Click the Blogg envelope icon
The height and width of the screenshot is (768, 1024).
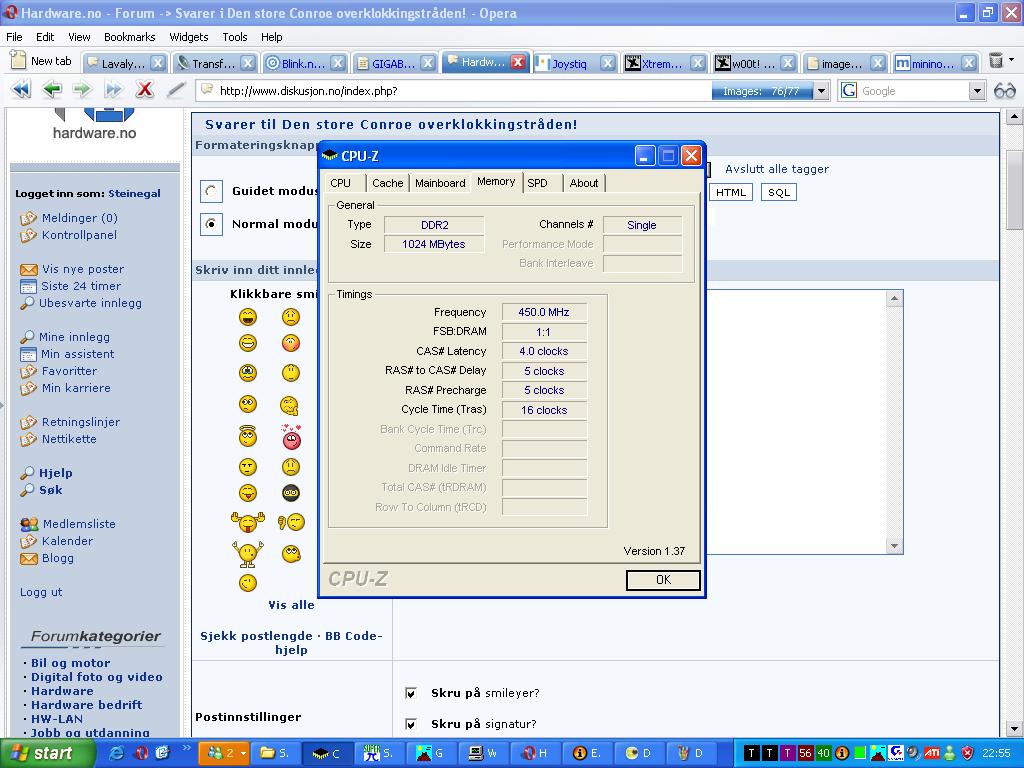pos(29,558)
